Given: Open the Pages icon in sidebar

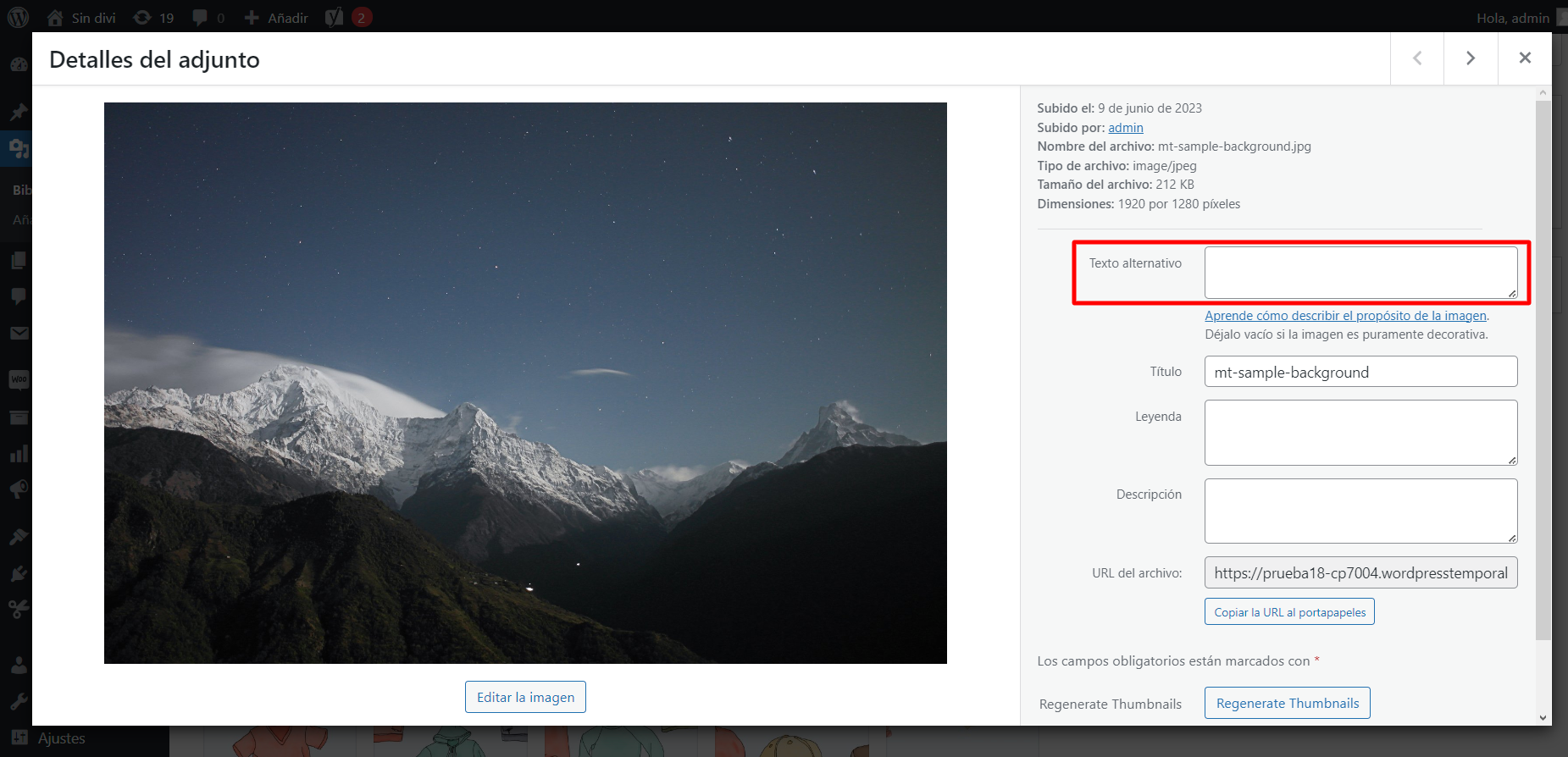Looking at the screenshot, I should (x=18, y=260).
